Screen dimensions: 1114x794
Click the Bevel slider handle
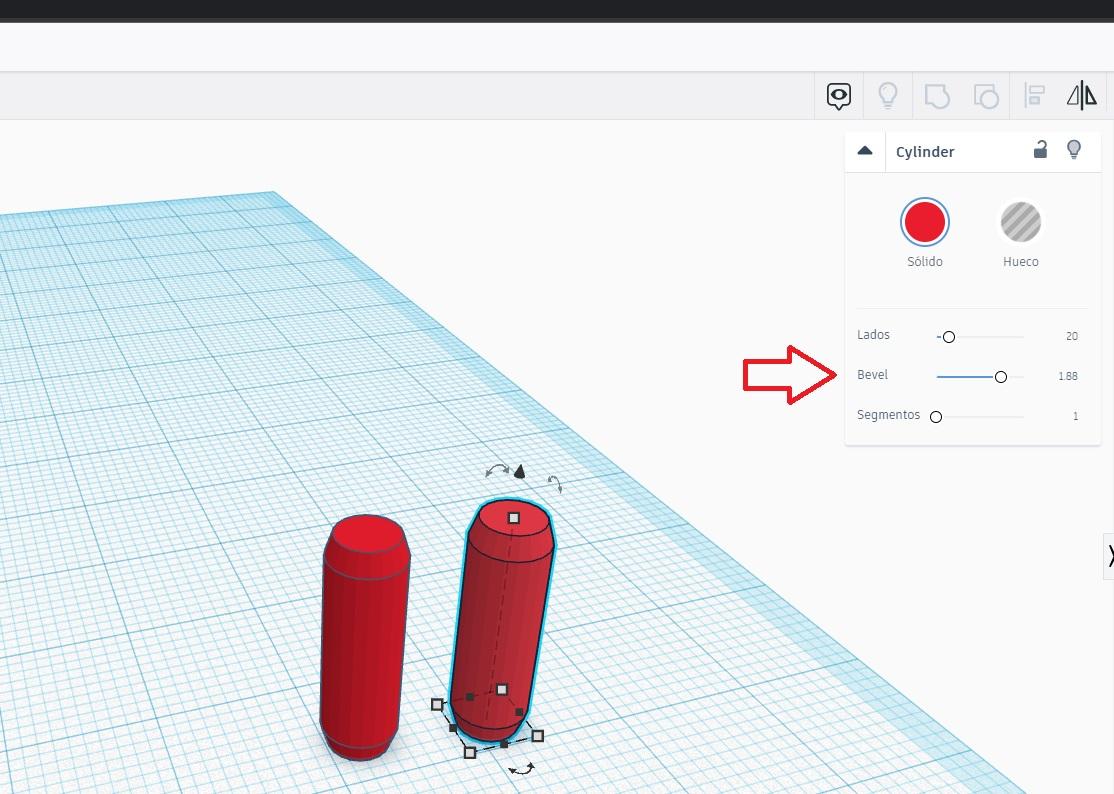click(1000, 376)
